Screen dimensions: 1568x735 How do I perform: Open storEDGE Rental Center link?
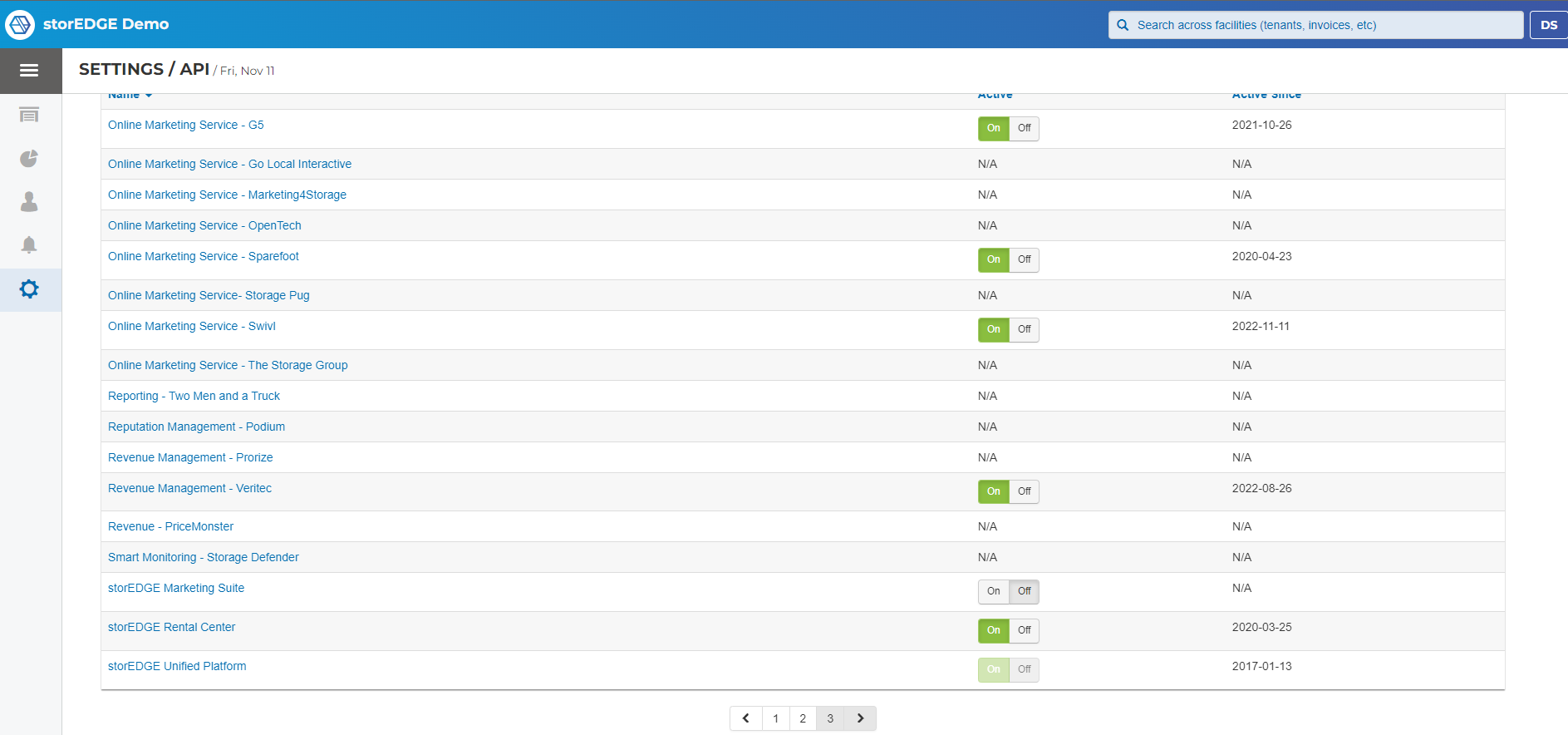click(171, 627)
